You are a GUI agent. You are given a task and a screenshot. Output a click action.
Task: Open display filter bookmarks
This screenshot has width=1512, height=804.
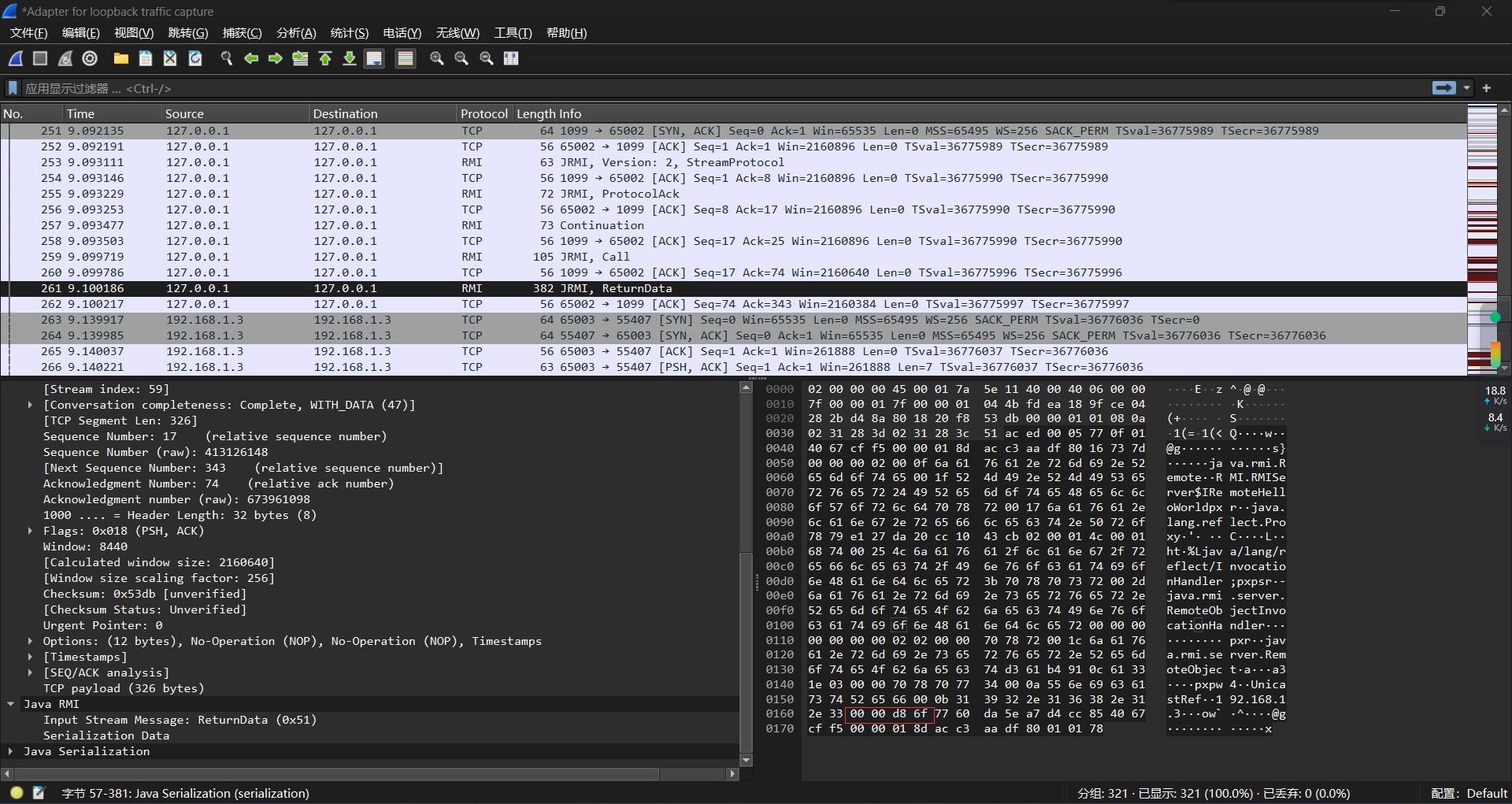pos(13,88)
